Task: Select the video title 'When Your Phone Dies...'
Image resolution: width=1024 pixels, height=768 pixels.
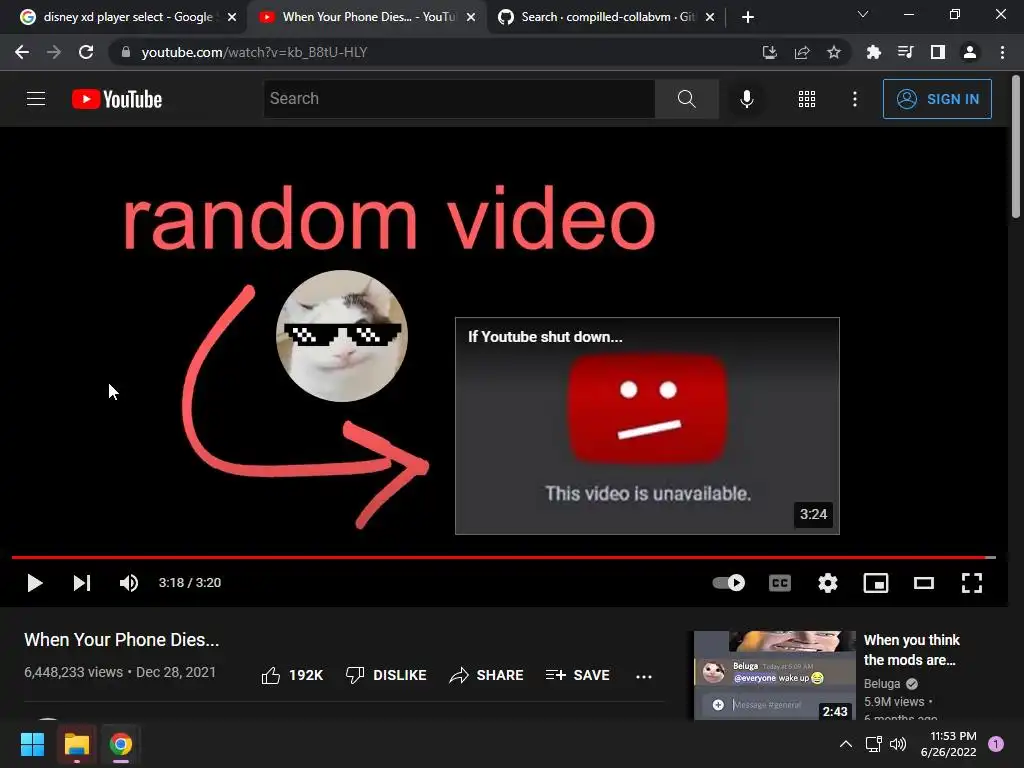Action: [121, 639]
